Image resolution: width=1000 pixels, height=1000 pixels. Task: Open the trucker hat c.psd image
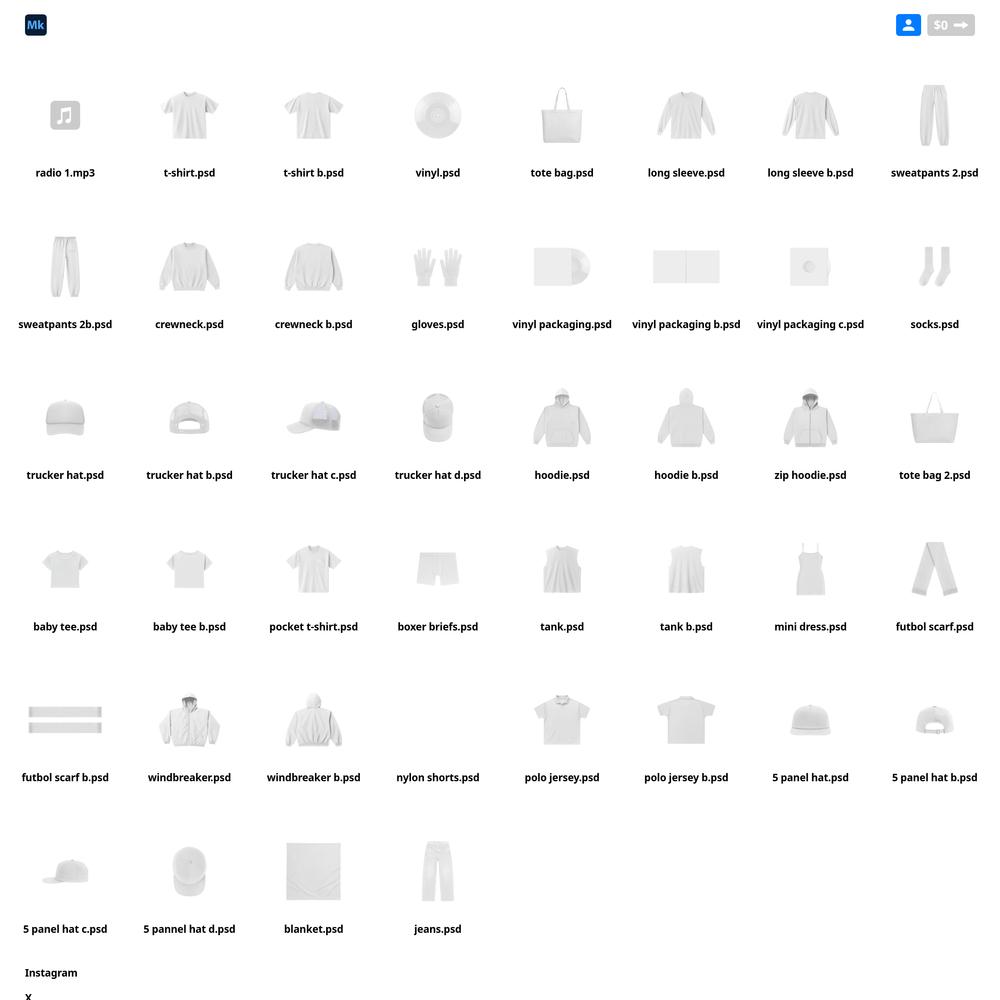313,418
